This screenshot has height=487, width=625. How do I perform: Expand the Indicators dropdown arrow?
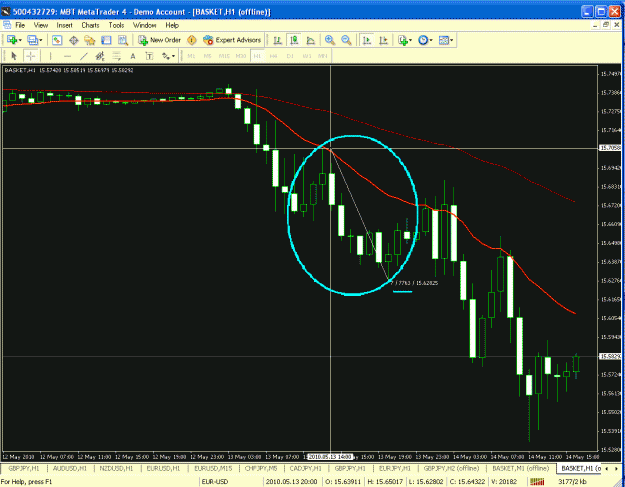(x=410, y=40)
